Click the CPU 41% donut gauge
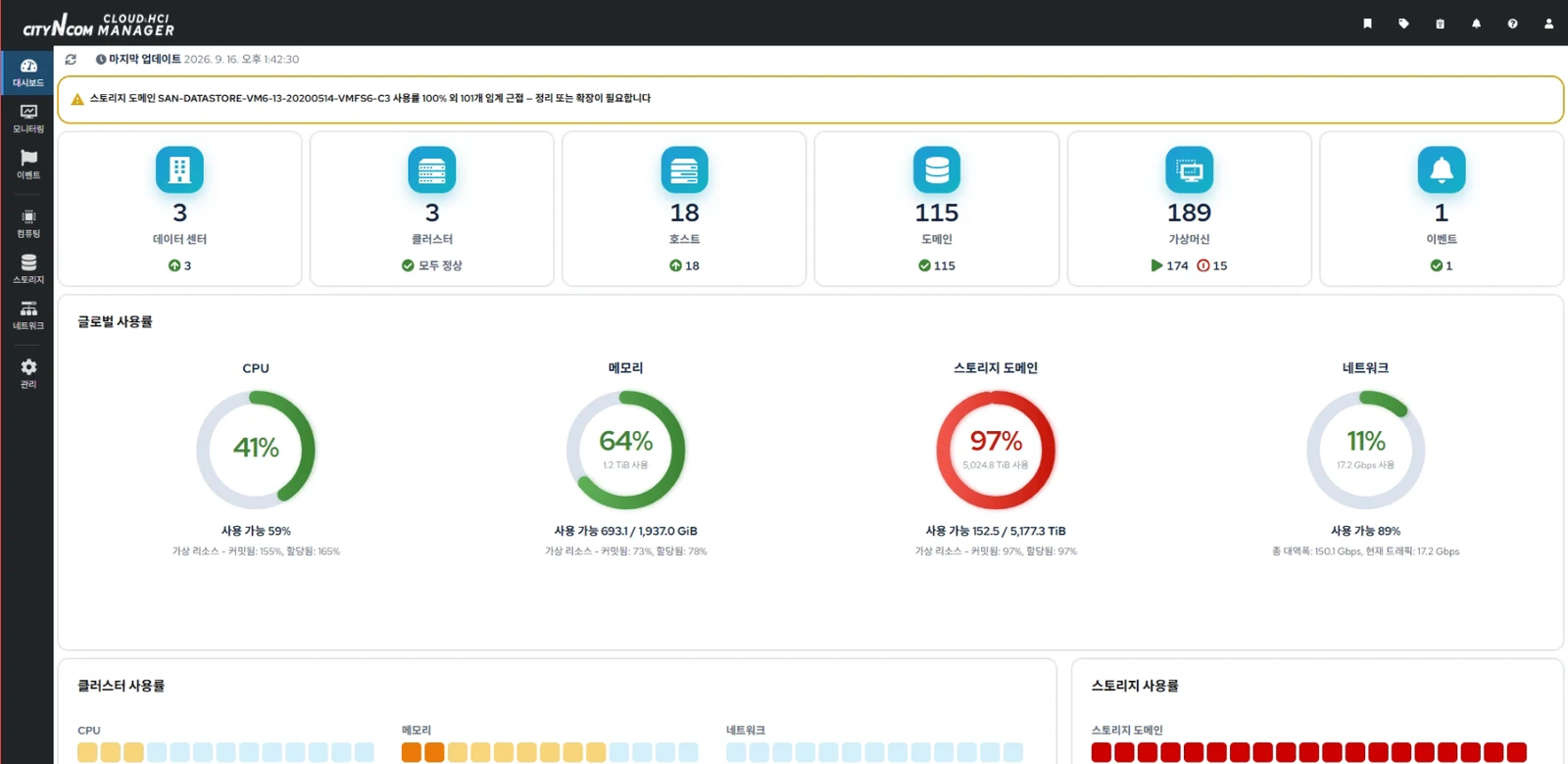The height and width of the screenshot is (764, 1568). (x=256, y=450)
